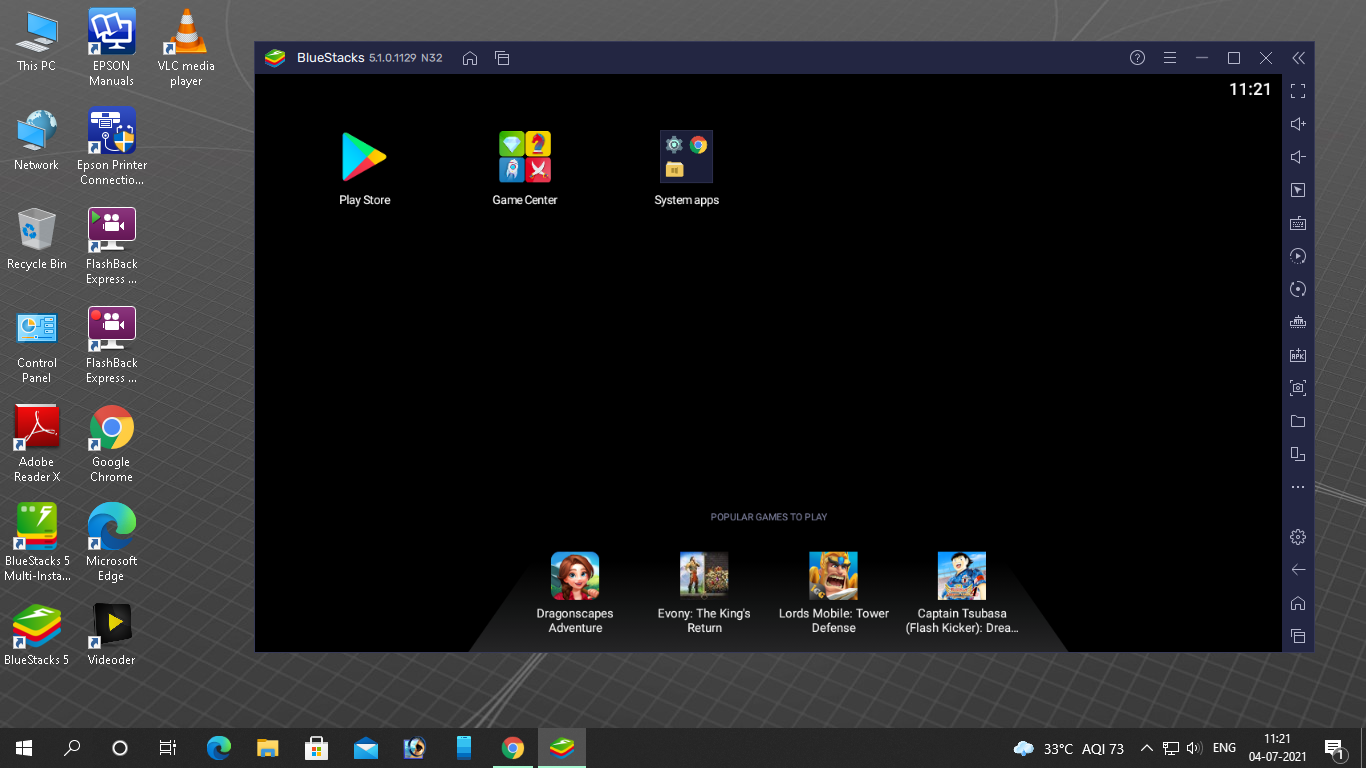The height and width of the screenshot is (768, 1366).
Task: Open game controls keyboard icon in sidebar
Action: pyautogui.click(x=1298, y=223)
